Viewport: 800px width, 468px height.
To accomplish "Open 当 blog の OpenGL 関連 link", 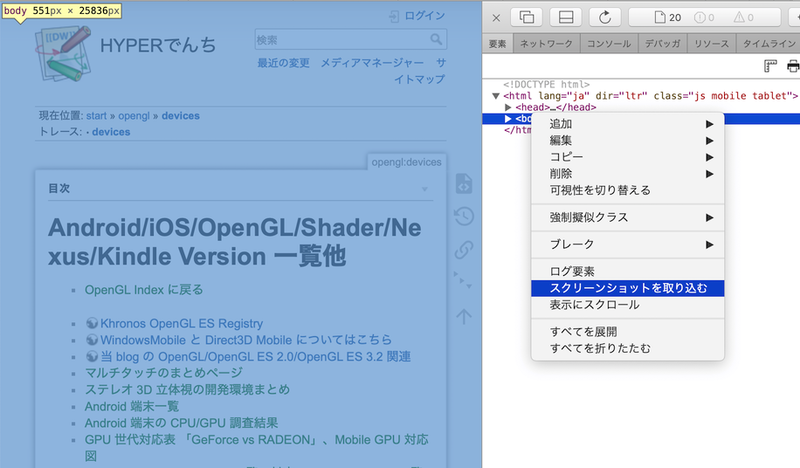I will pyautogui.click(x=256, y=357).
